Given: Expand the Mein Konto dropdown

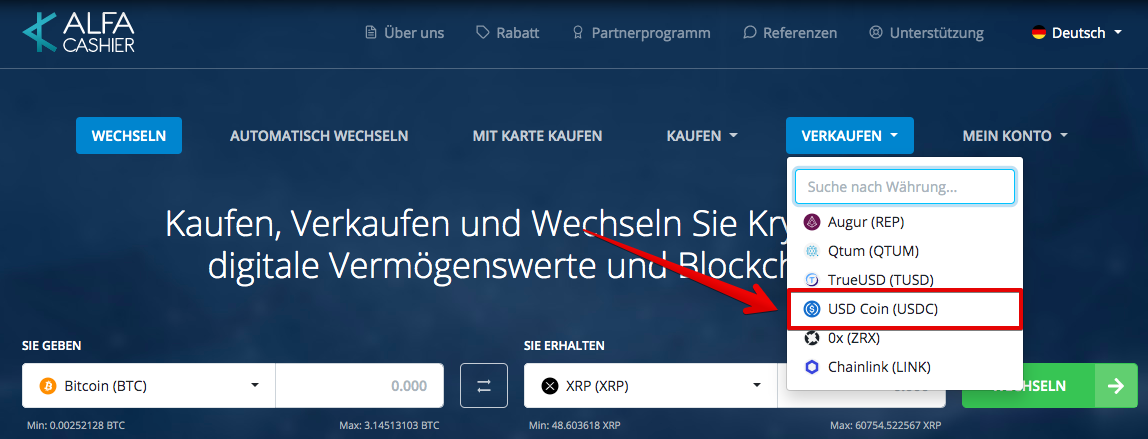Looking at the screenshot, I should 1015,136.
